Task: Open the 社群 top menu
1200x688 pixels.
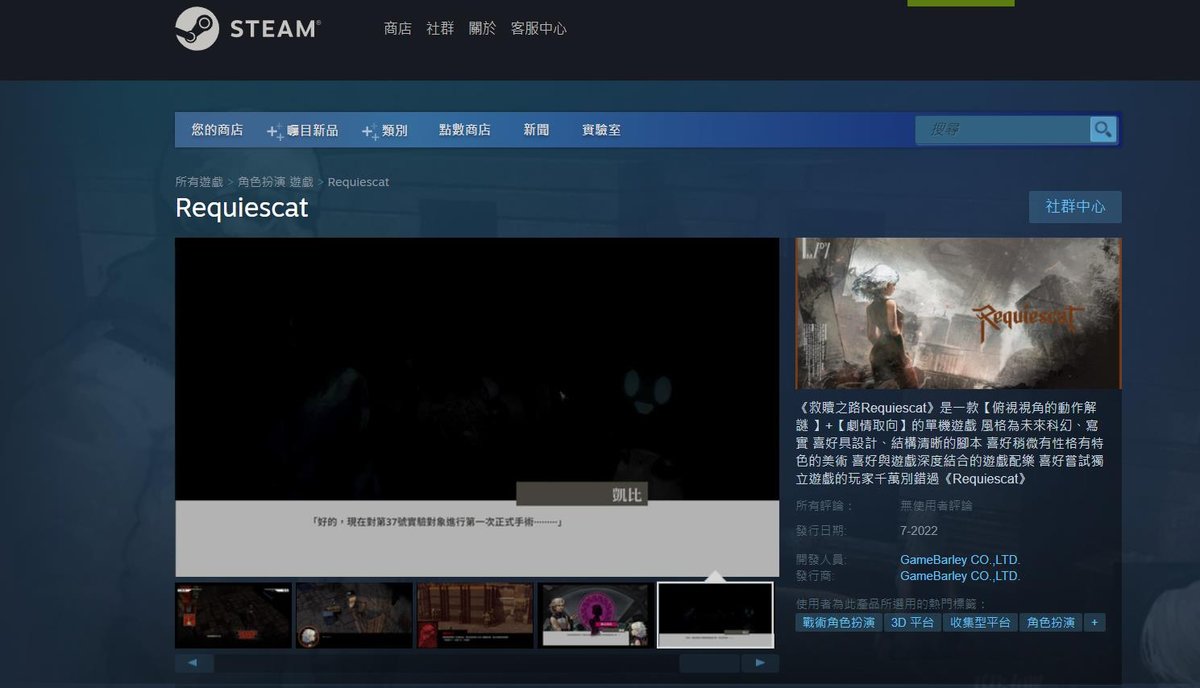Action: pos(440,28)
